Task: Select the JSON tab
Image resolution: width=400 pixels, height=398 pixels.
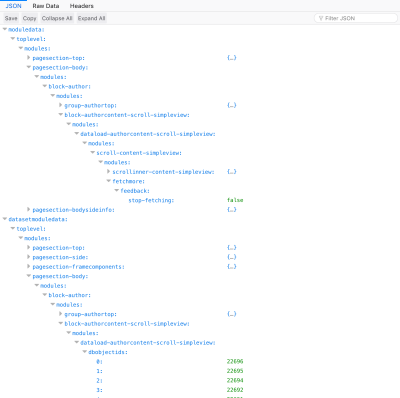Action: click(13, 6)
